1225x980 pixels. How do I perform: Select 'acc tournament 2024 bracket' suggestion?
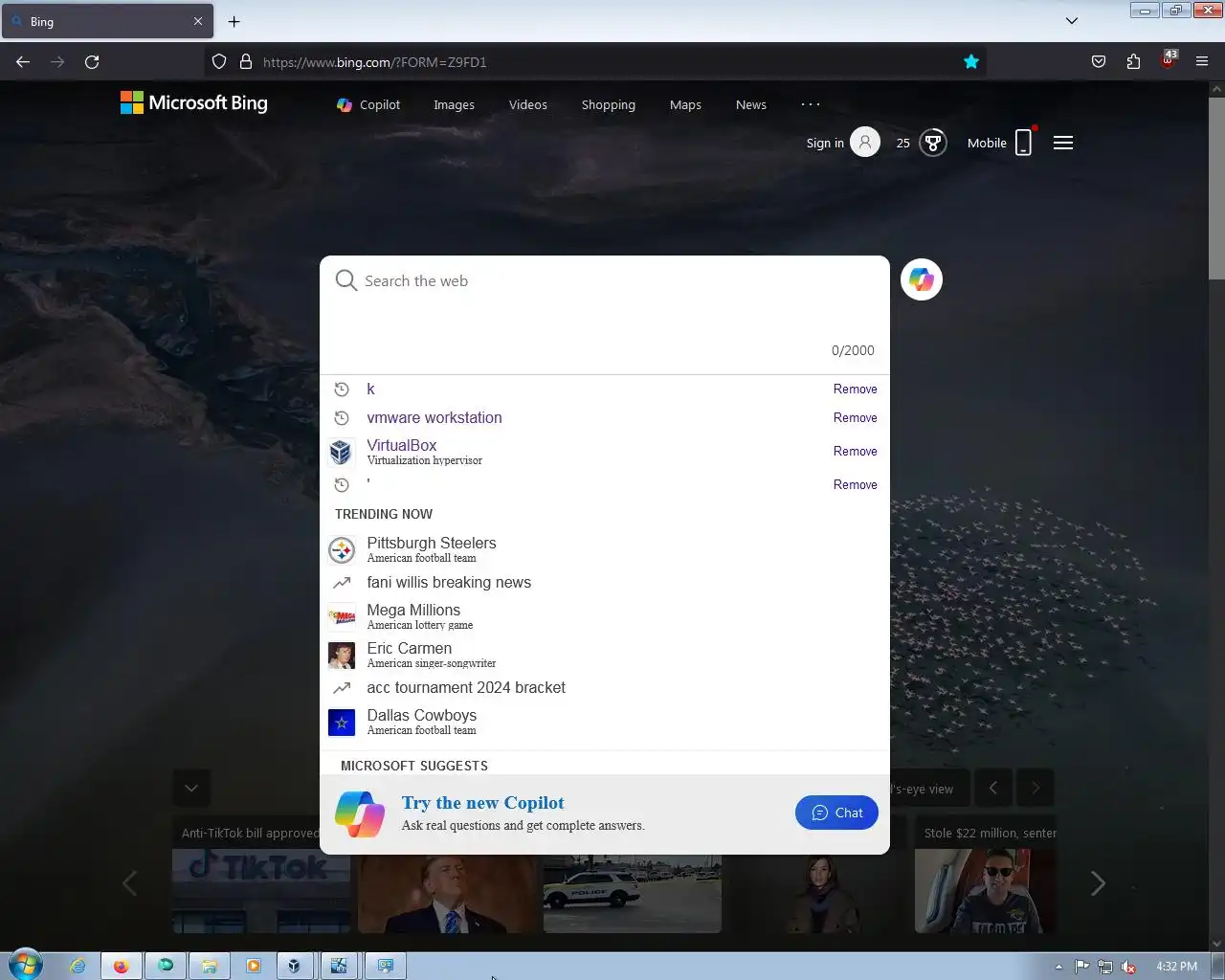(466, 687)
